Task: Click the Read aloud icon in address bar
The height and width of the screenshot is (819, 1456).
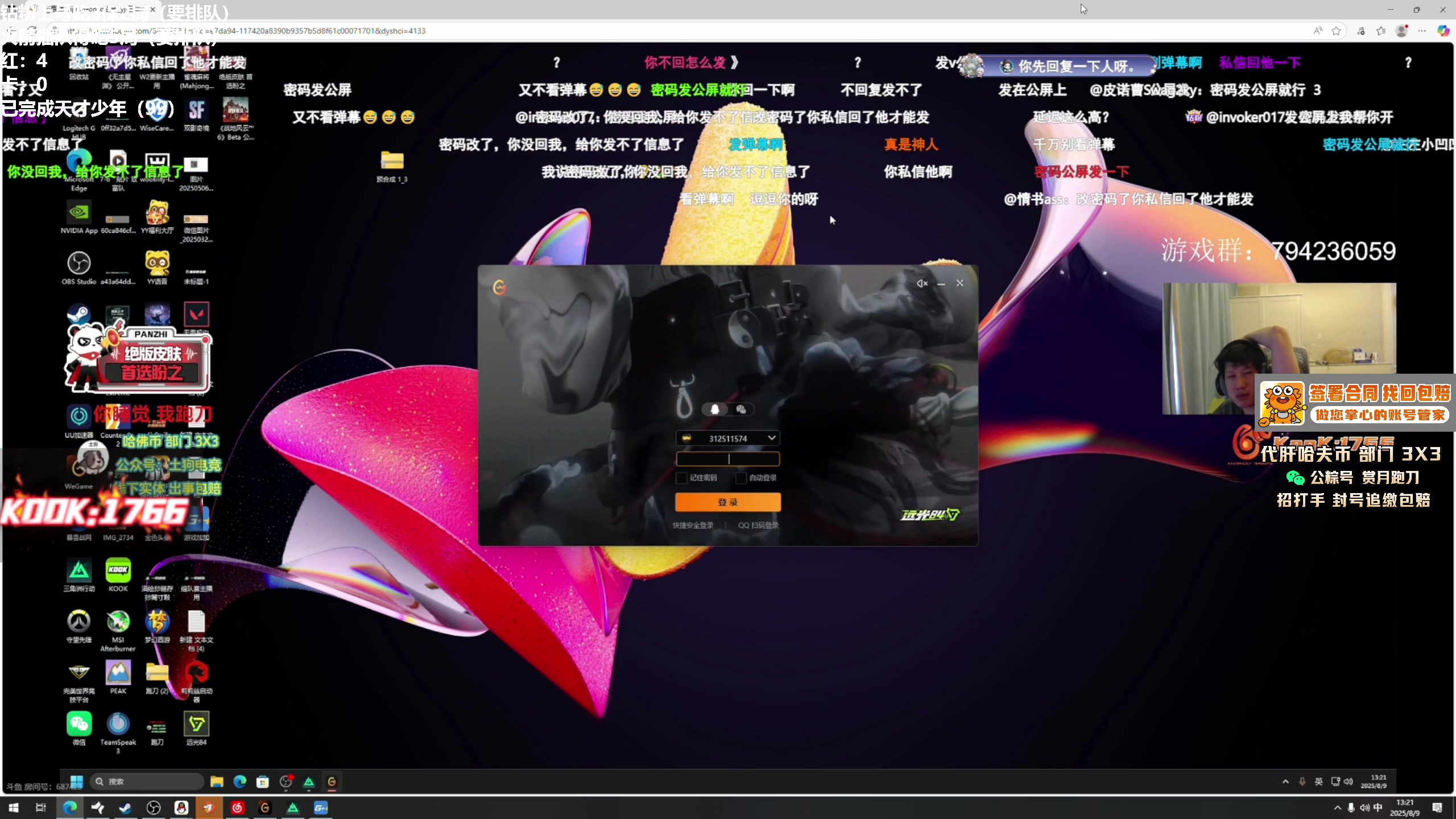Action: pyautogui.click(x=1318, y=31)
